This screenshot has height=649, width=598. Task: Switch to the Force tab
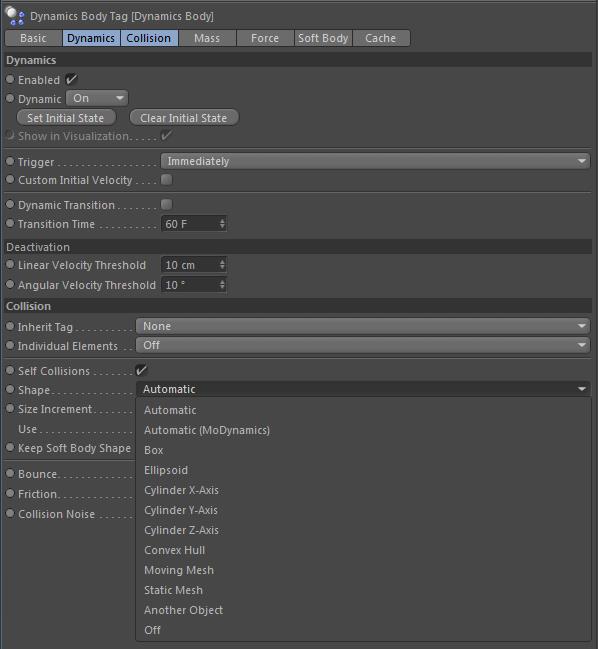tap(265, 38)
